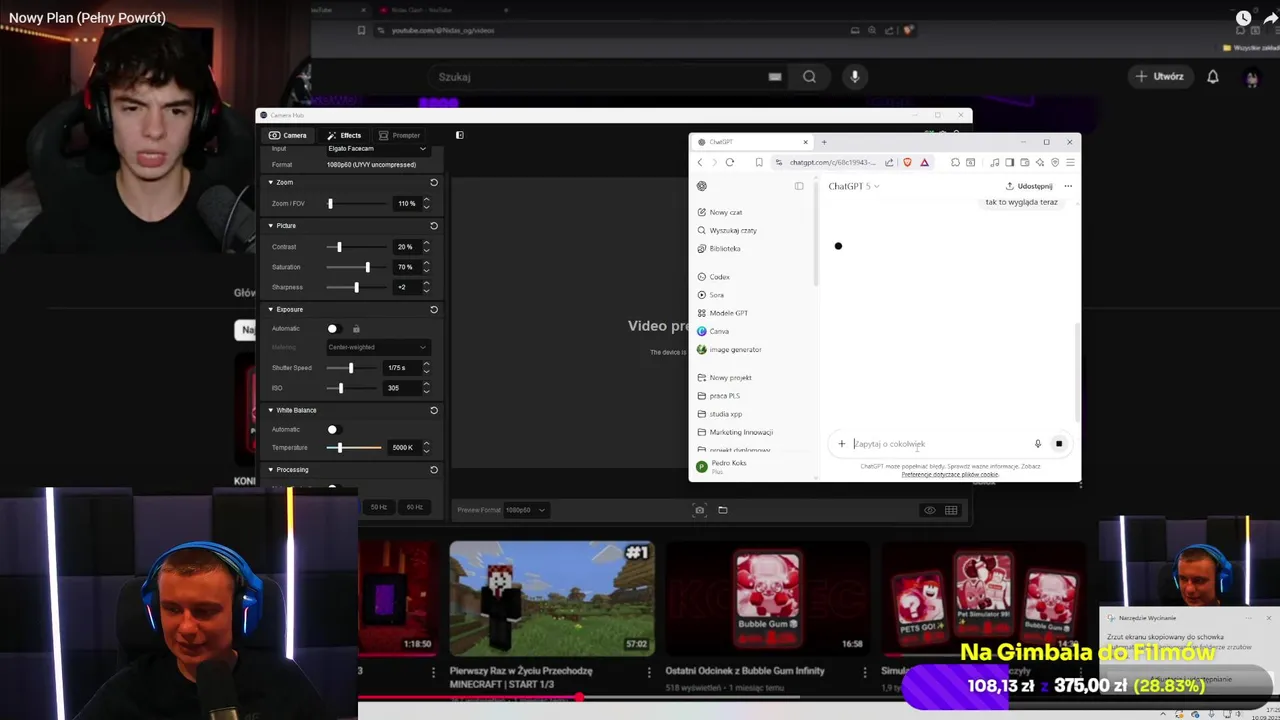Screen dimensions: 1280x720
Task: Click the exposure lock icon
Action: click(356, 329)
